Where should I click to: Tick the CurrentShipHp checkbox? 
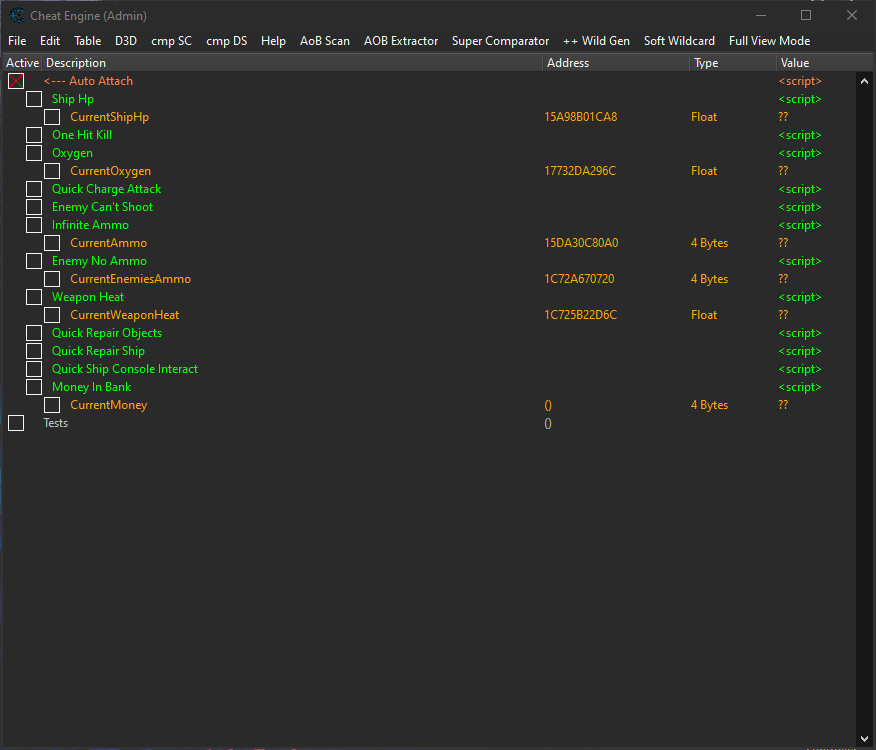pos(52,117)
